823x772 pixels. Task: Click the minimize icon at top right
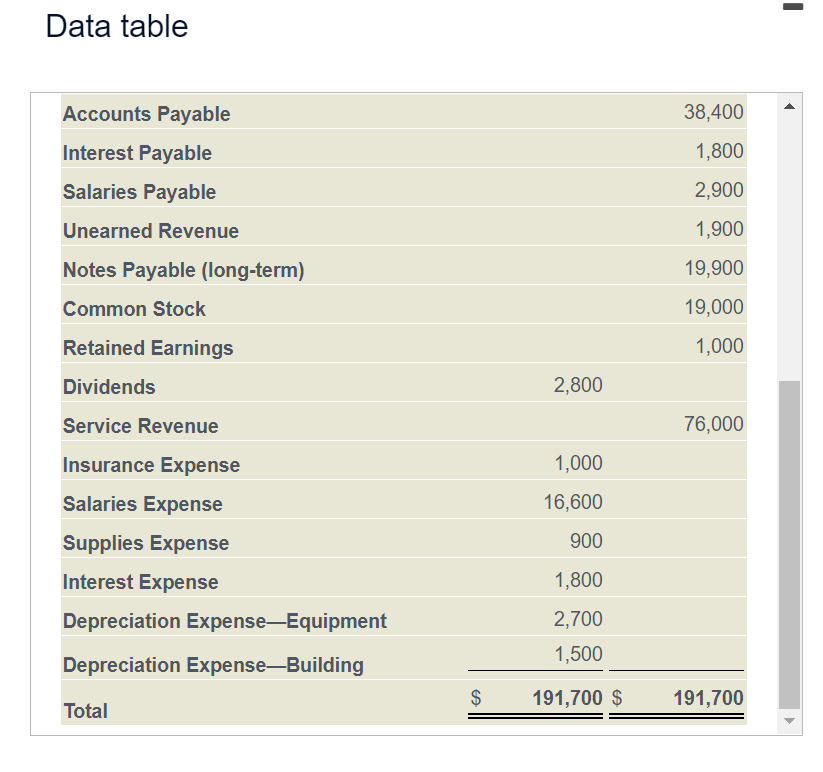click(794, 8)
